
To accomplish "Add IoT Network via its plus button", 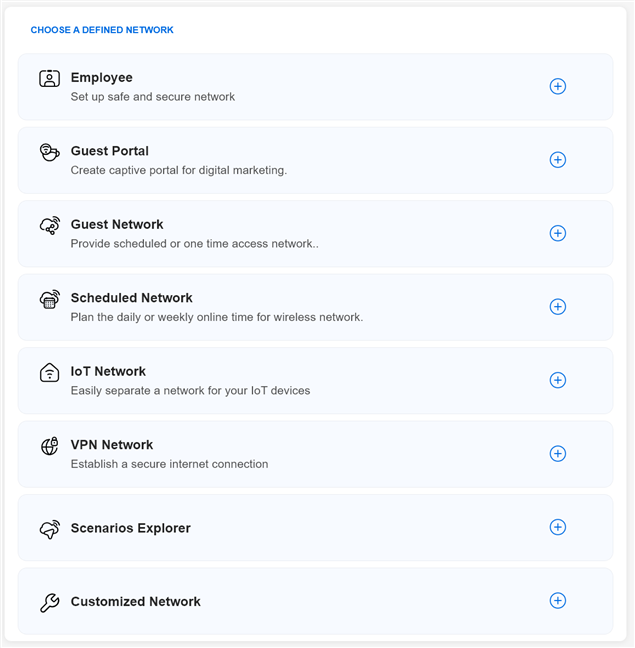I will click(558, 380).
